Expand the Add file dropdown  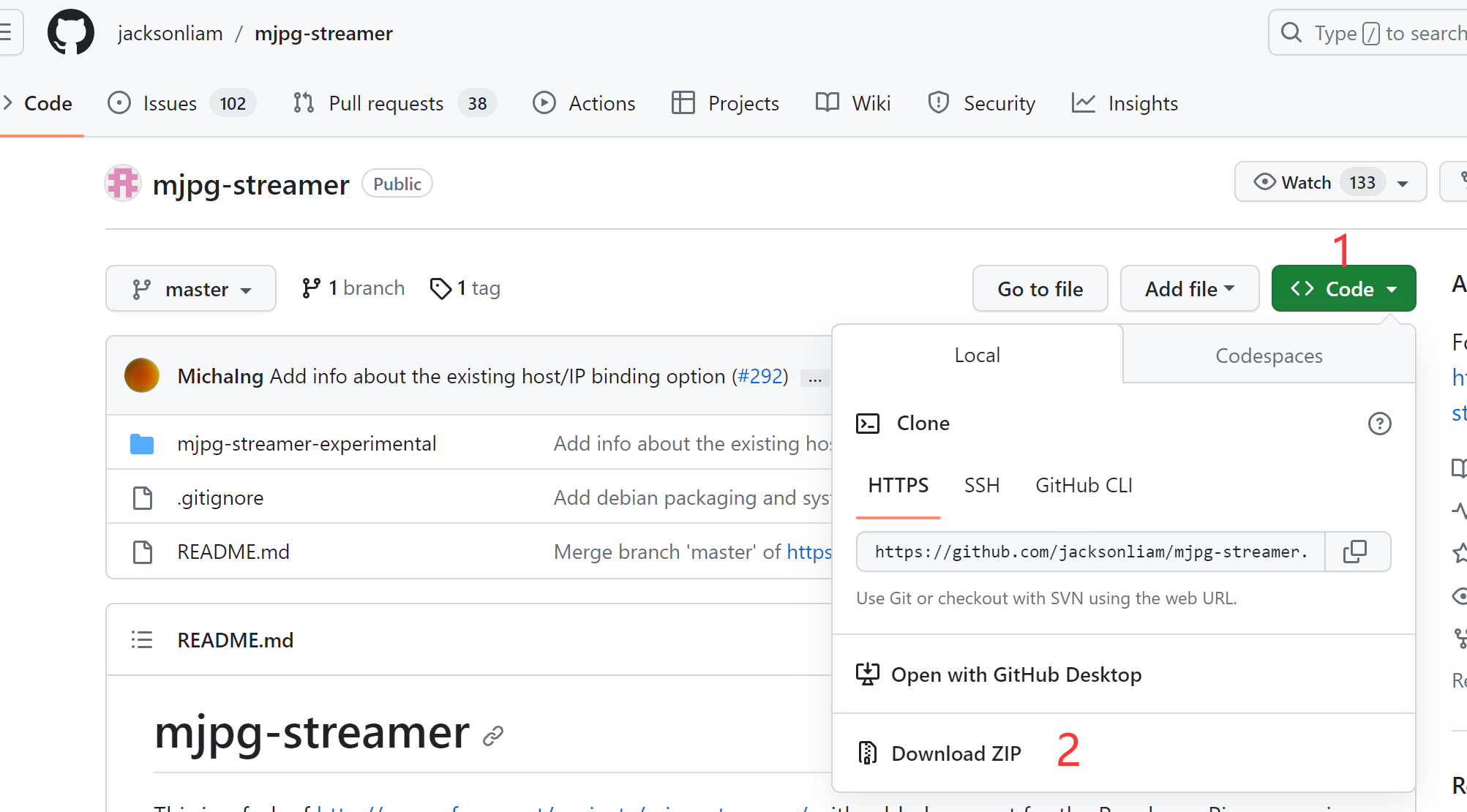(1190, 289)
